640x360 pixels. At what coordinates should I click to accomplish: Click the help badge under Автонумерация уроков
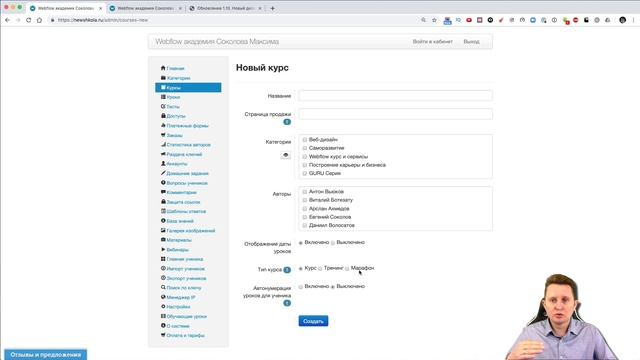[x=287, y=303]
